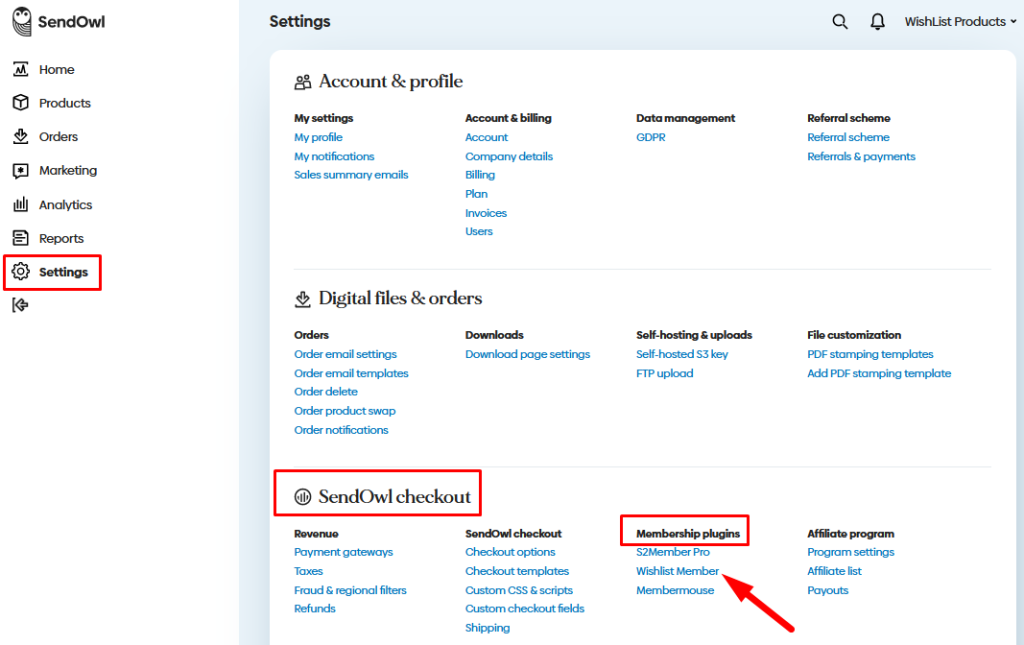Image resolution: width=1024 pixels, height=645 pixels.
Task: Open affiliate Program settings link
Action: (851, 552)
